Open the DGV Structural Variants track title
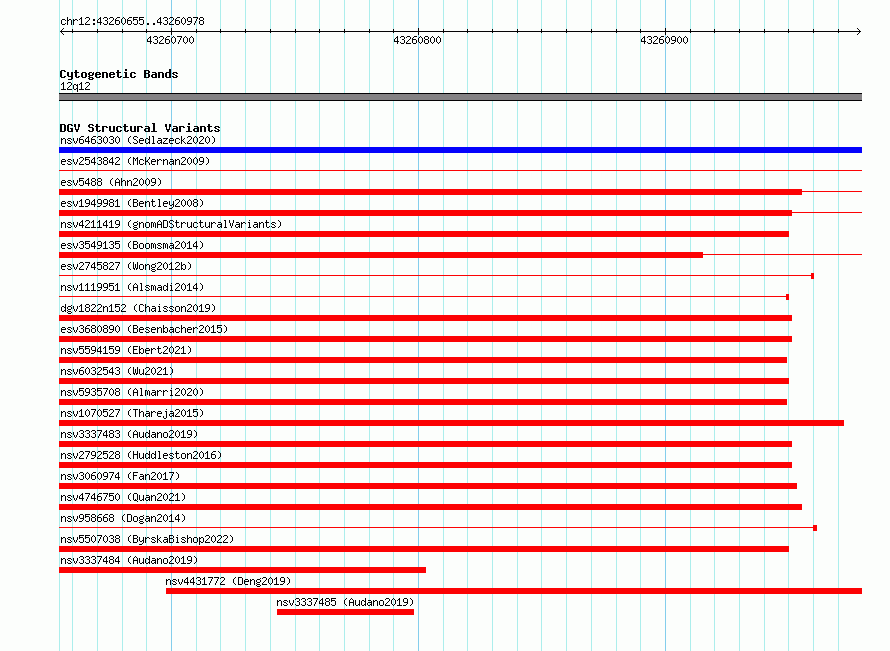 pos(140,128)
